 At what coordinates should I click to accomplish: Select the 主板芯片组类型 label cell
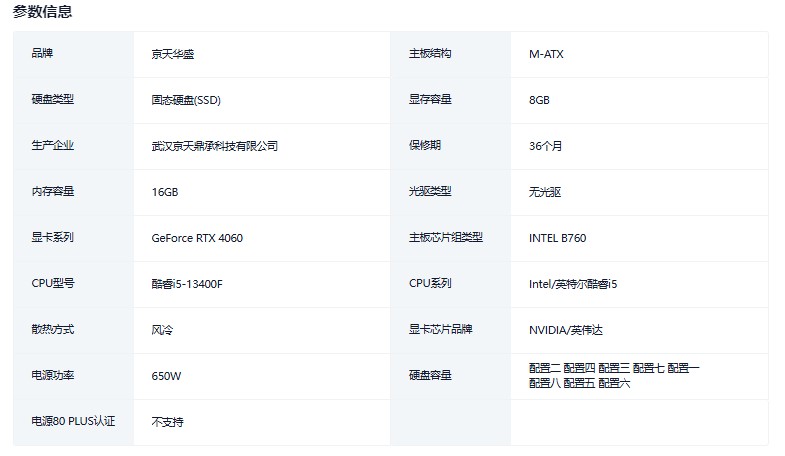click(x=446, y=238)
